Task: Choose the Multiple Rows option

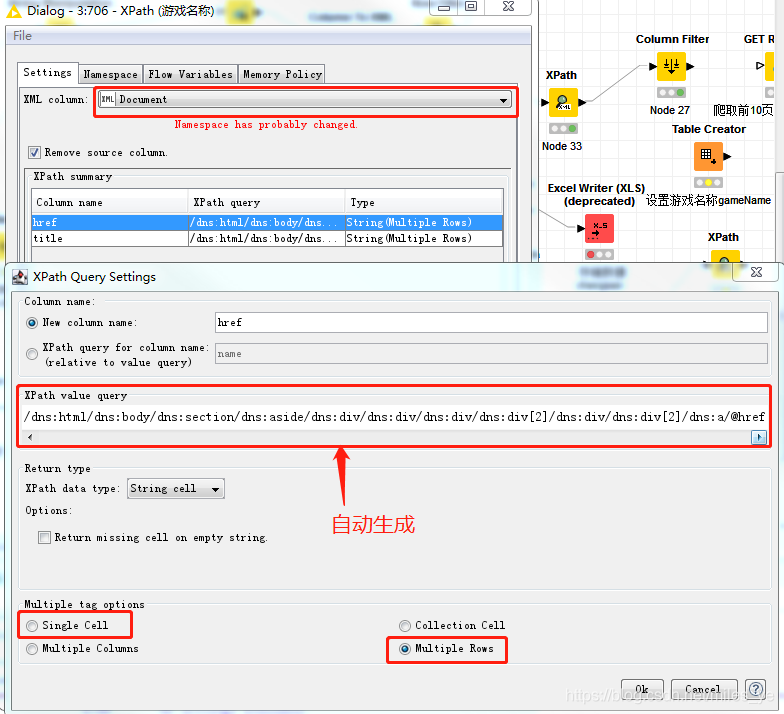Action: click(405, 648)
